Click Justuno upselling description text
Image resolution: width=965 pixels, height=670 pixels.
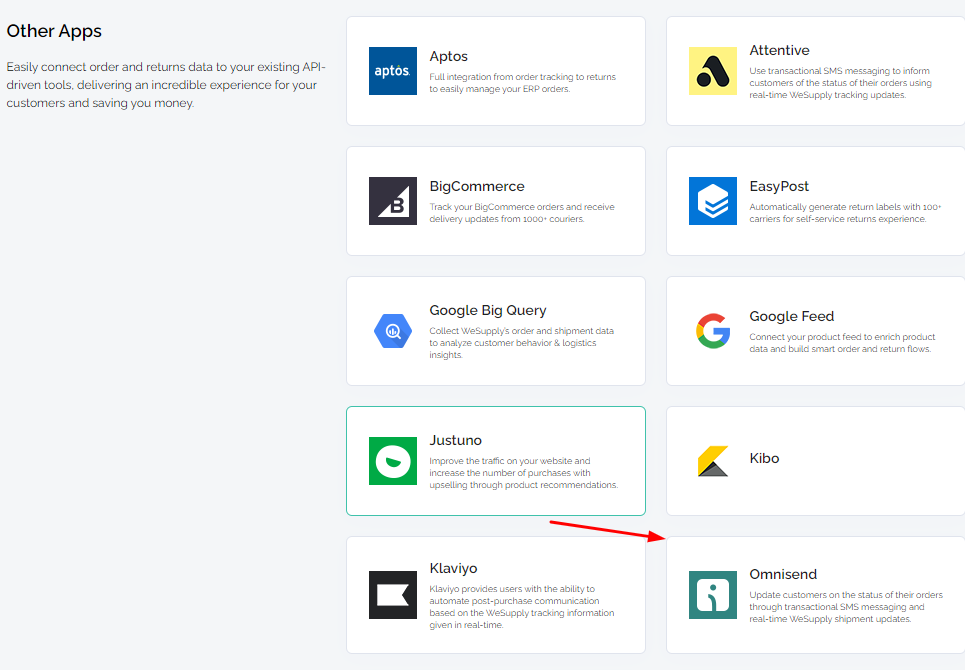pyautogui.click(x=524, y=473)
